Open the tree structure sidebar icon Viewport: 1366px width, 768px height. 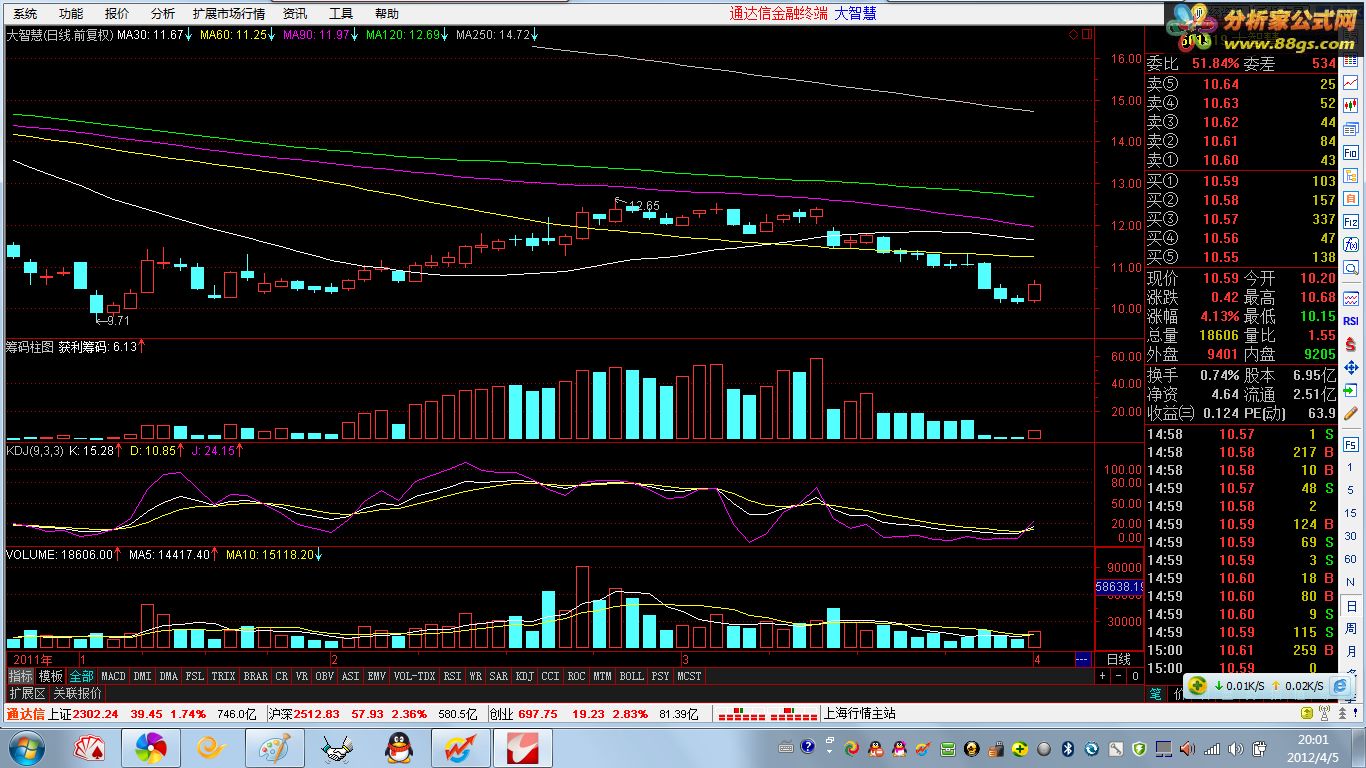click(1351, 176)
